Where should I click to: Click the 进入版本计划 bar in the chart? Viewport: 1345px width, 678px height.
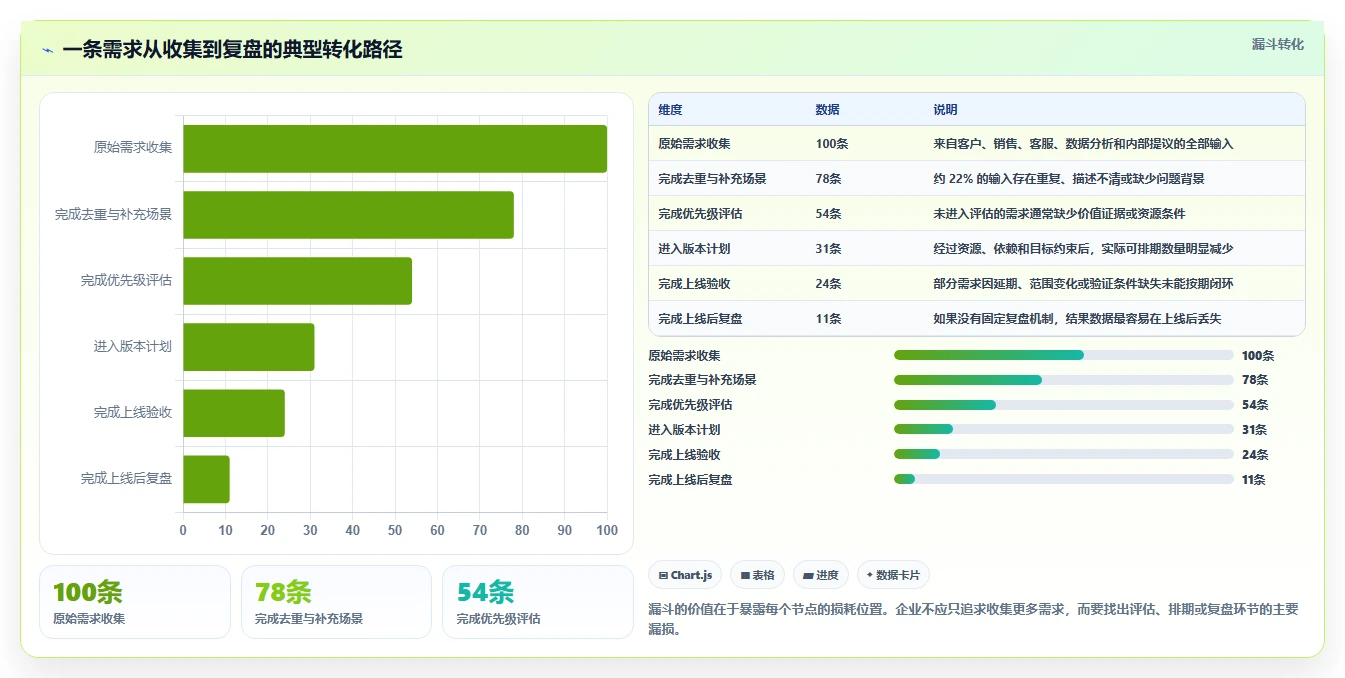pos(249,347)
